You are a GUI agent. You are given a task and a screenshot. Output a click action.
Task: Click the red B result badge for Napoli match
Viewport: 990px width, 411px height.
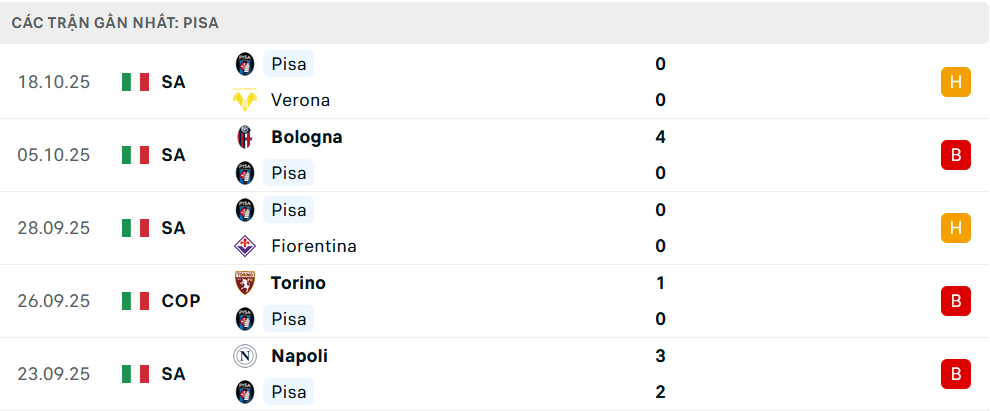click(956, 374)
